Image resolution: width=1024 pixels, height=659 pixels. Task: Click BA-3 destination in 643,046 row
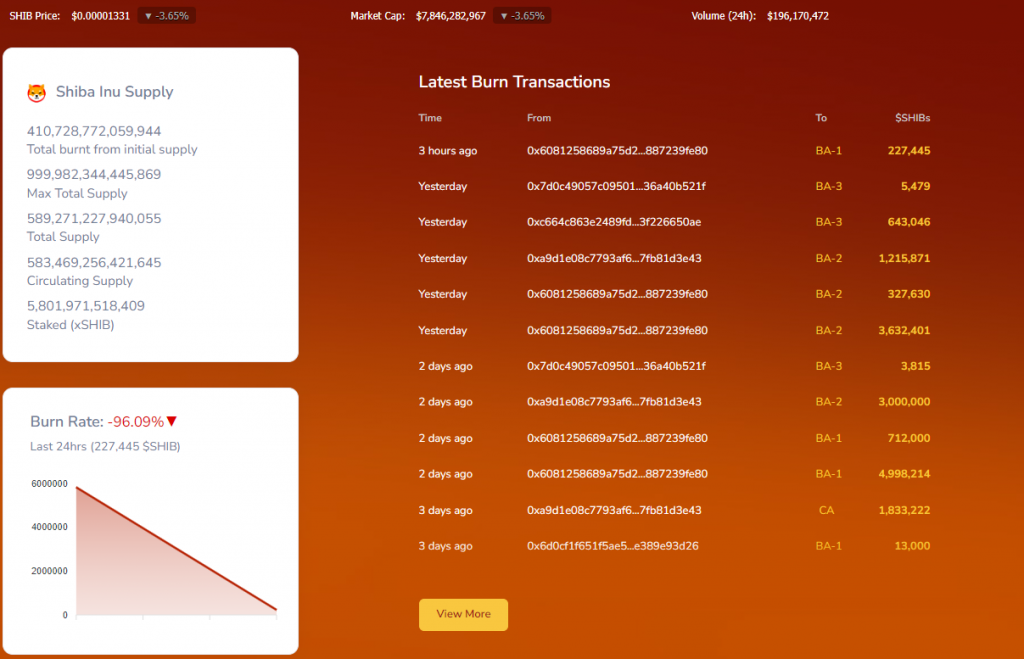(x=828, y=222)
